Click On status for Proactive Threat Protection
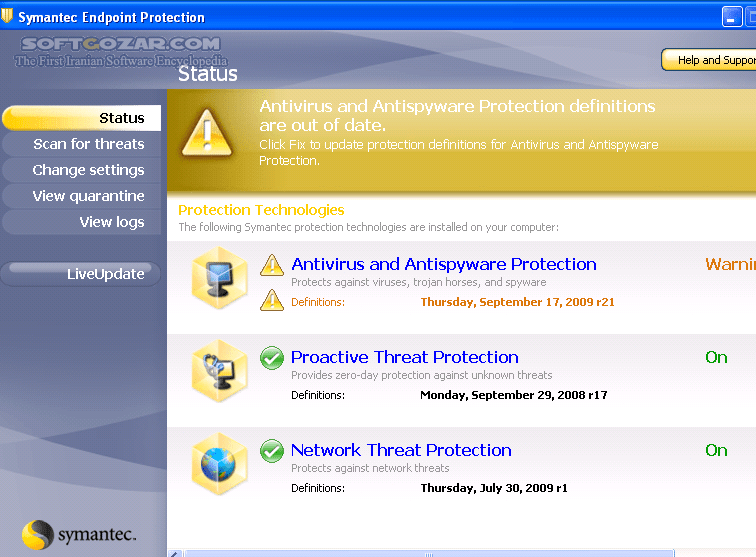 (716, 357)
